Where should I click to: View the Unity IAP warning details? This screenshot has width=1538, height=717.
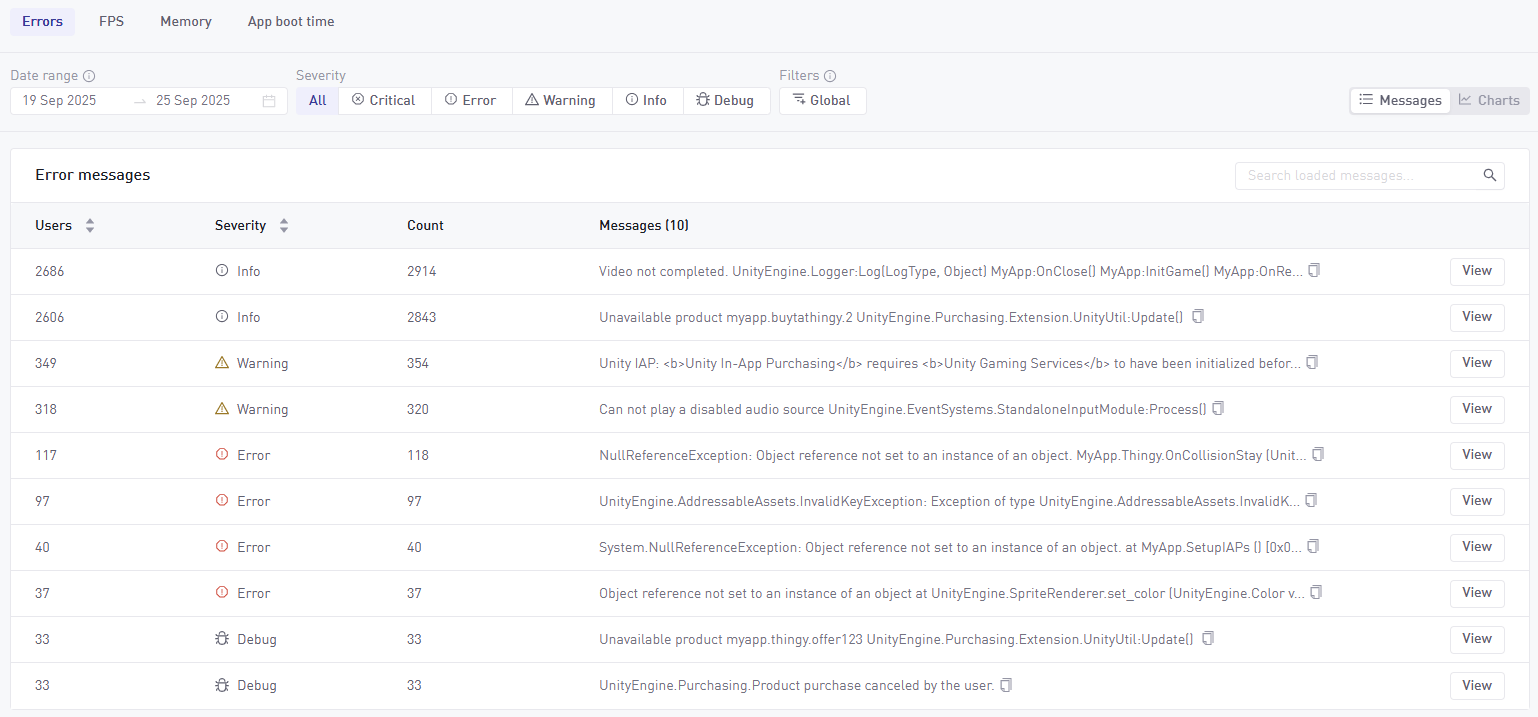(1476, 363)
